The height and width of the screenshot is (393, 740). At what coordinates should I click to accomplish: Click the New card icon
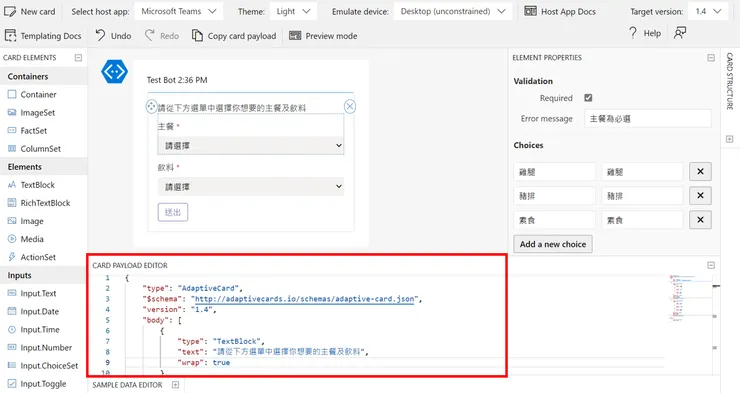coord(9,11)
